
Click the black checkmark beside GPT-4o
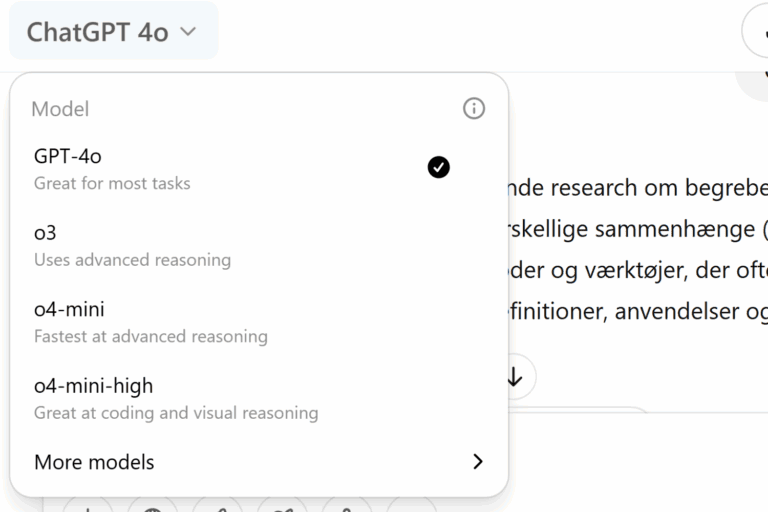(438, 168)
